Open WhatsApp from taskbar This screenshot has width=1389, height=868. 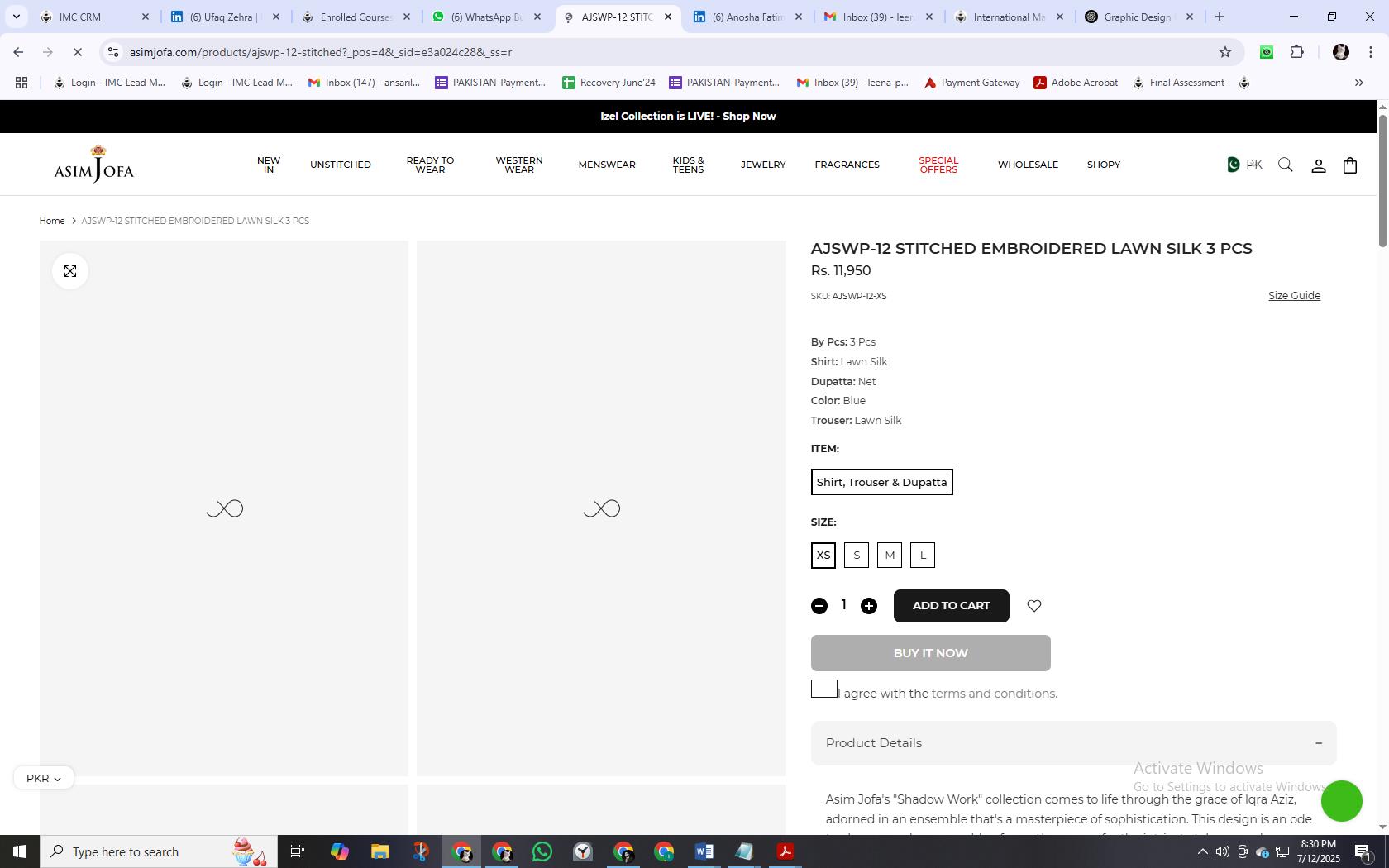[x=542, y=851]
